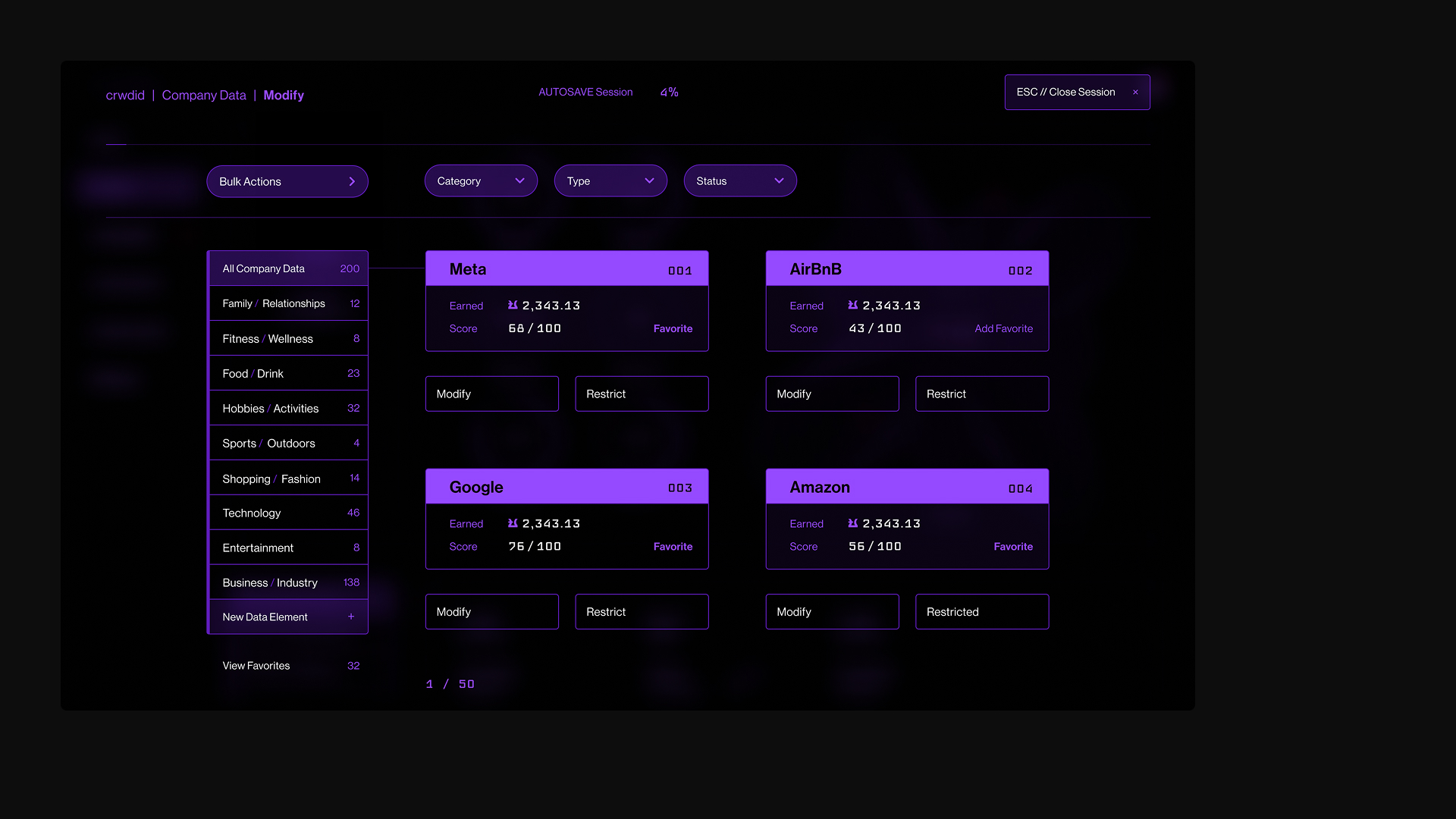Open the Bulk Actions menu

click(287, 181)
